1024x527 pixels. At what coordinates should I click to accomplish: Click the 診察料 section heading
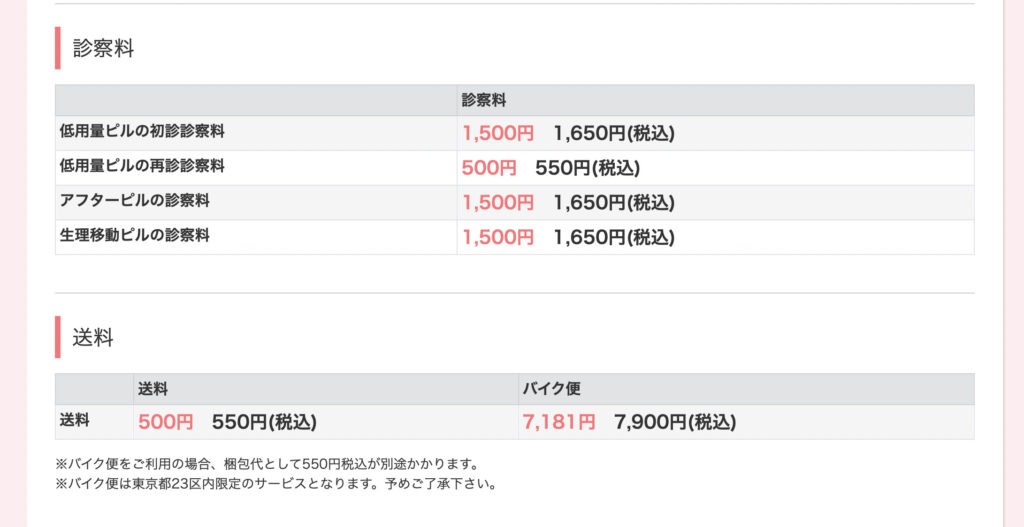[103, 48]
